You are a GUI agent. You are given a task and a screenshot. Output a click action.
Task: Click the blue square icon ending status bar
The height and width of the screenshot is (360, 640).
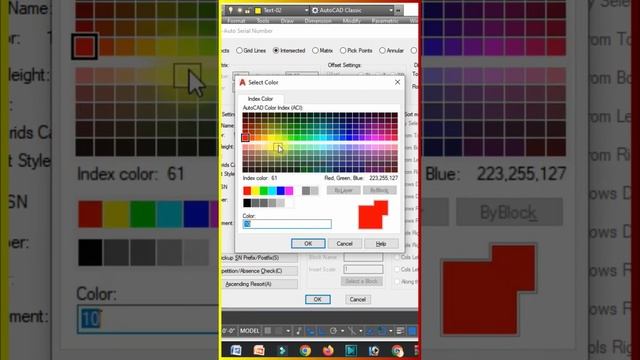coord(412,331)
